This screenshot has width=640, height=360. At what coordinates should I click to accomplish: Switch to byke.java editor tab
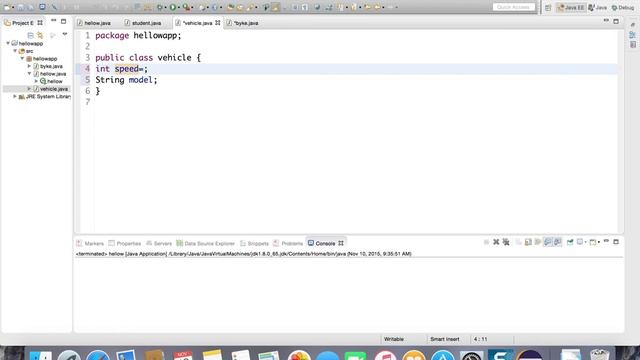click(x=242, y=23)
